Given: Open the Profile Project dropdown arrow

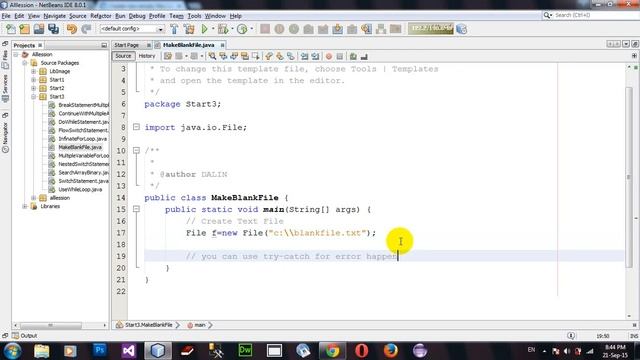Looking at the screenshot, I should [x=251, y=29].
